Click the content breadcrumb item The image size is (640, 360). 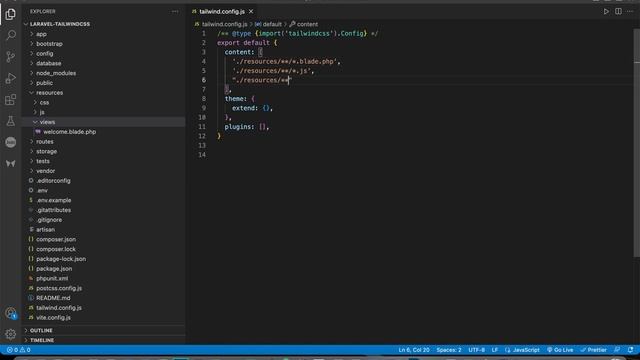(307, 24)
